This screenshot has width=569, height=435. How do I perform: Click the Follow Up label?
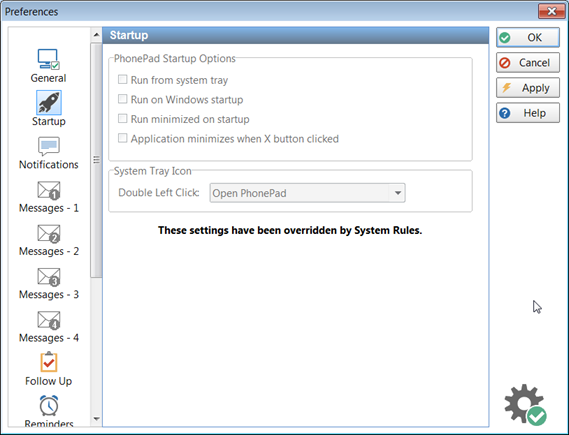point(49,381)
